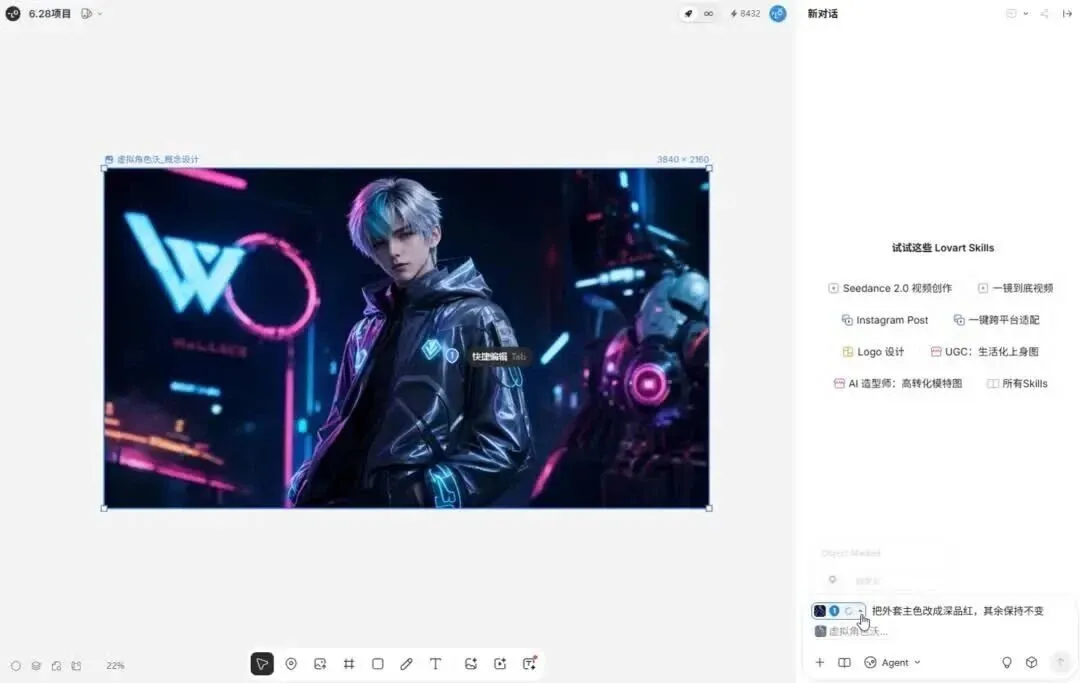Open the 22% zoom level control
The width and height of the screenshot is (1080, 683).
[115, 666]
